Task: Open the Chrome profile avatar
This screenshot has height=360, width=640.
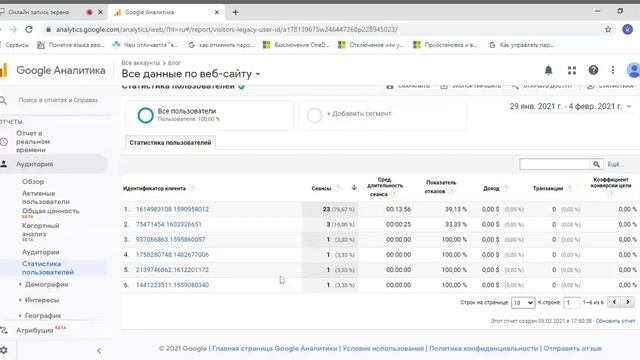Action: pyautogui.click(x=627, y=29)
